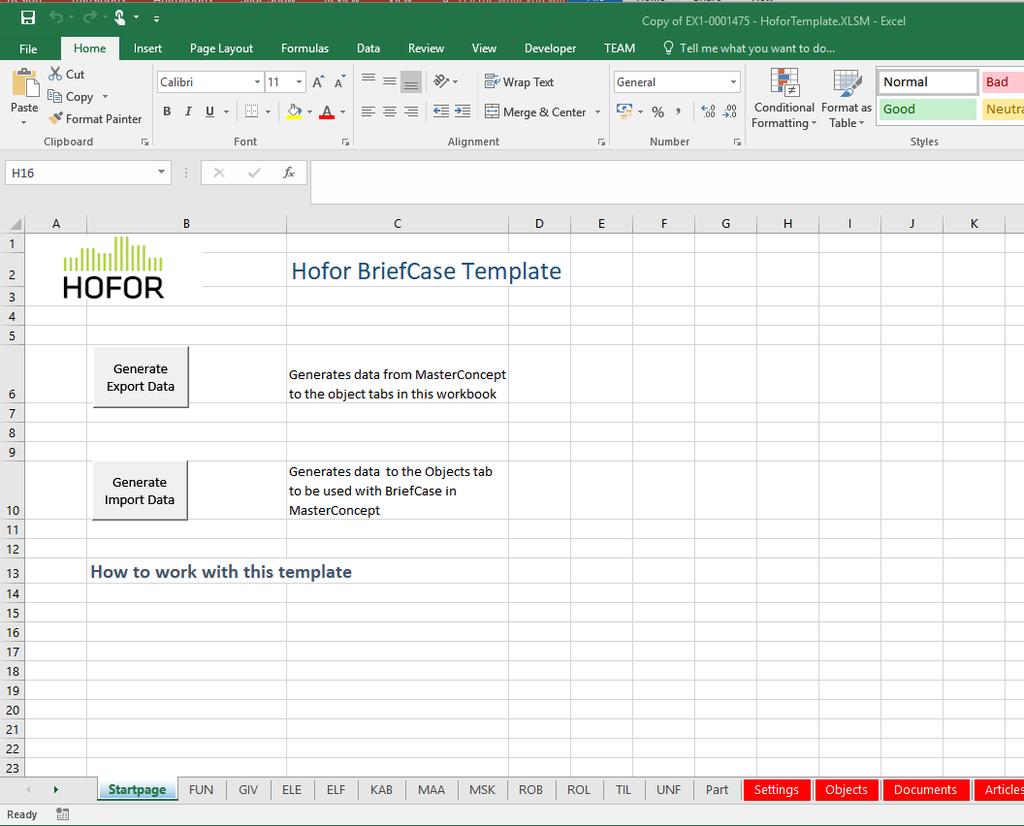
Task: Click the Increase Decimal icon
Action: (708, 112)
